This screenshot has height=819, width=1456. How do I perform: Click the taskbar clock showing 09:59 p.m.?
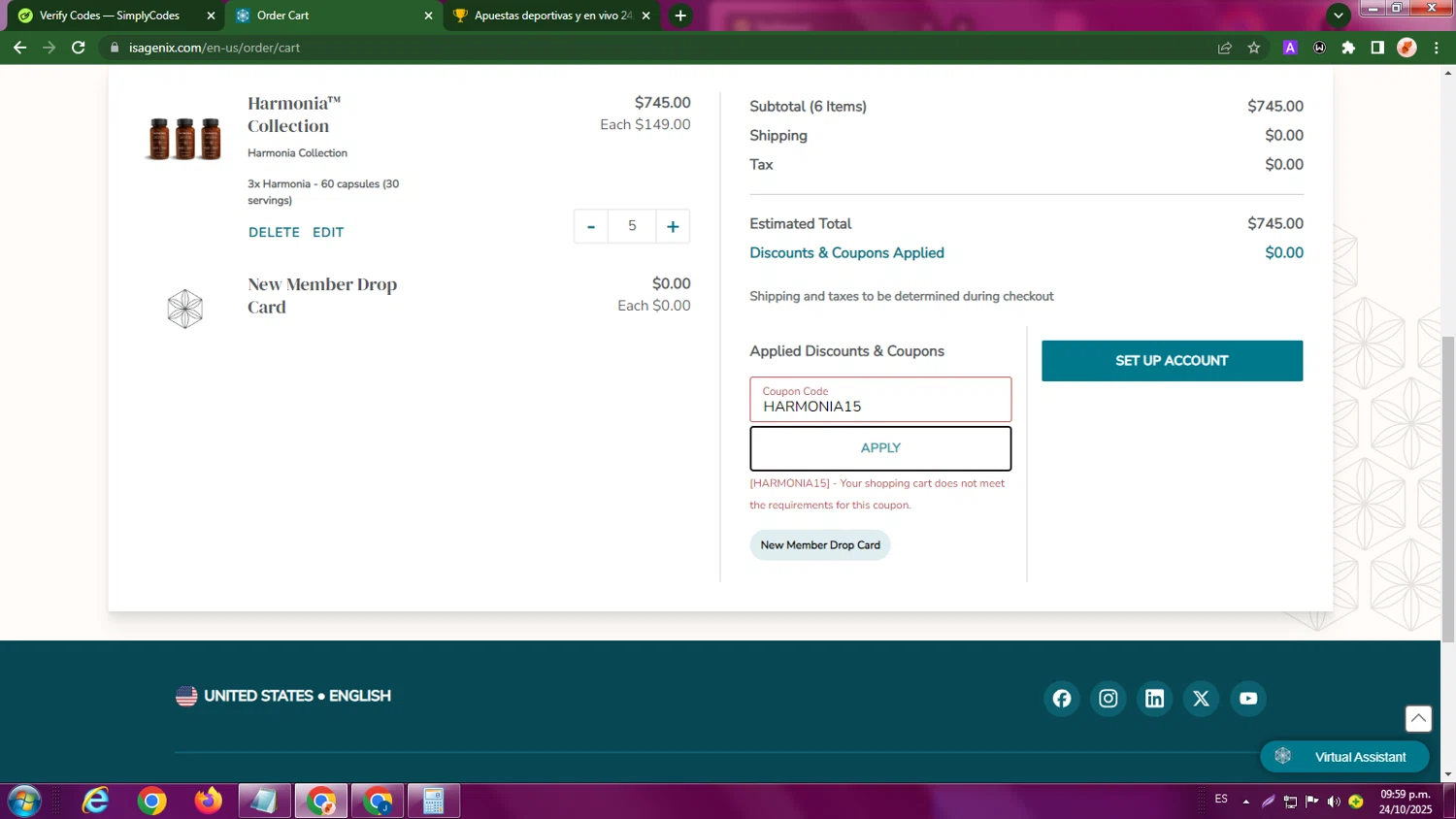(1406, 802)
